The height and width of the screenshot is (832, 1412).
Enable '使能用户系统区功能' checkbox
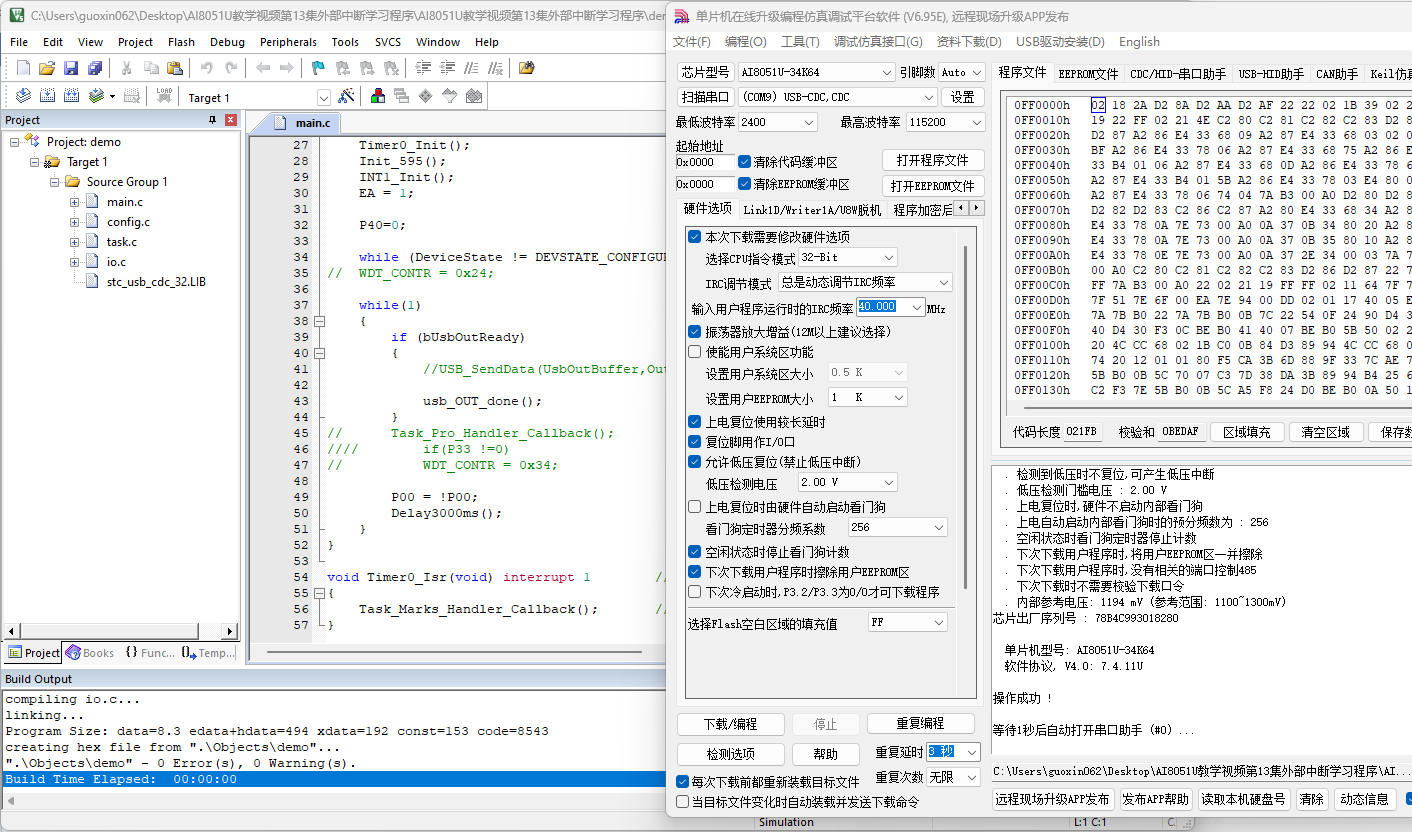click(694, 352)
